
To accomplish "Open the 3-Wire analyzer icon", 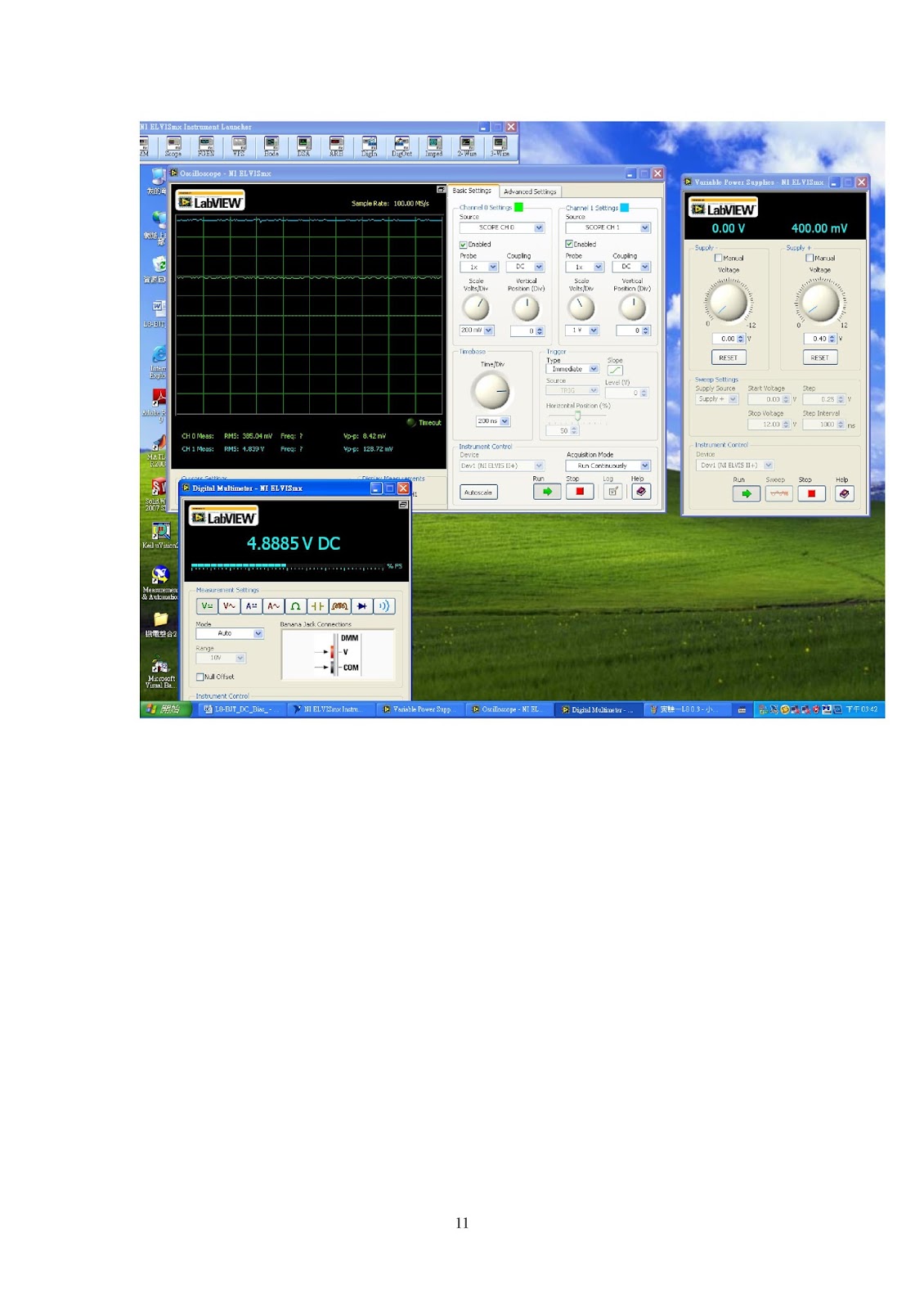I will 500,146.
